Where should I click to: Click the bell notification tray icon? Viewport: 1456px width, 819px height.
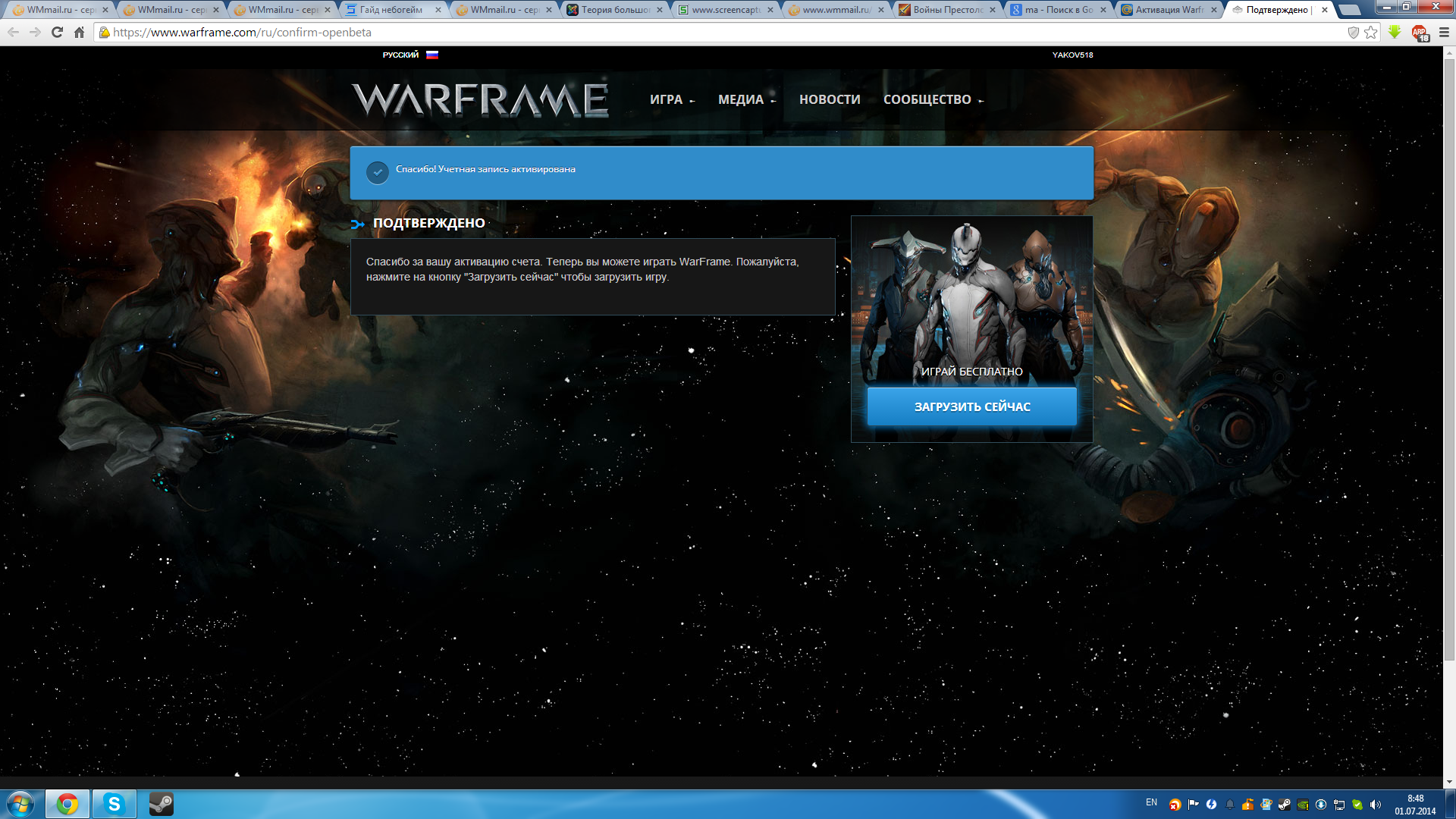pyautogui.click(x=1230, y=805)
